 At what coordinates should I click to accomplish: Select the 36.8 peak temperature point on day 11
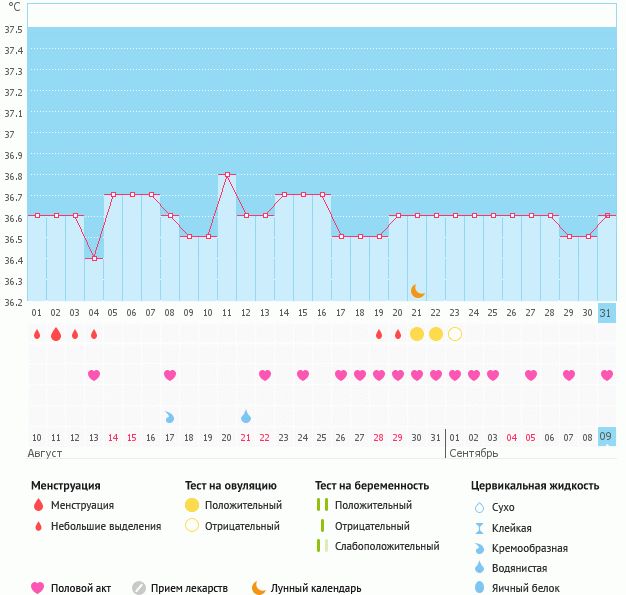pos(227,175)
